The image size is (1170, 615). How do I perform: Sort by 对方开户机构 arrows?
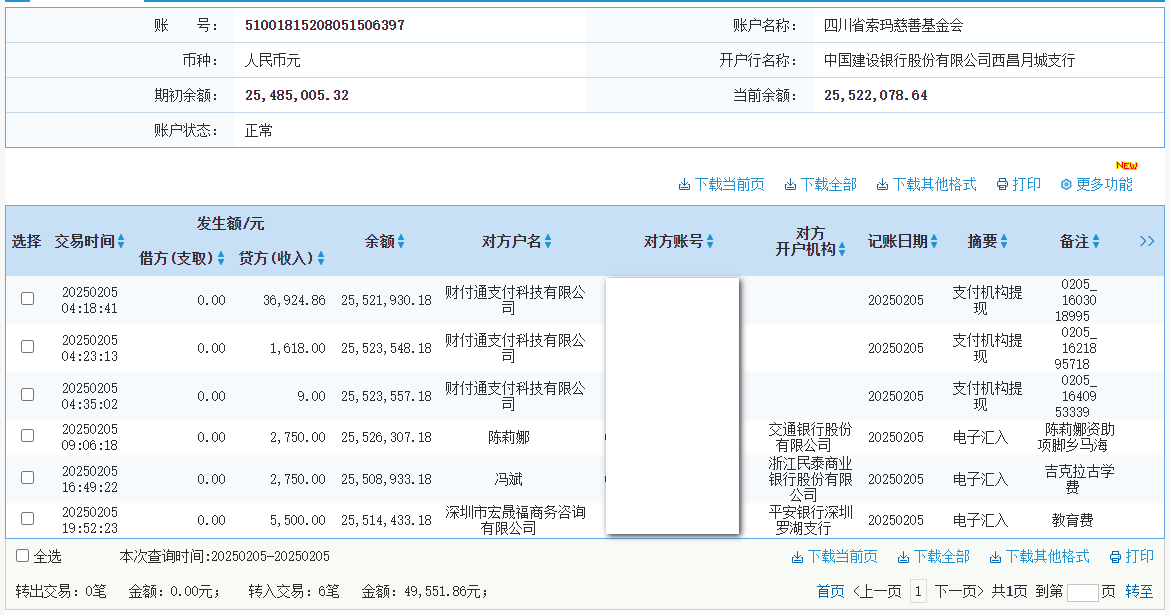pyautogui.click(x=842, y=249)
